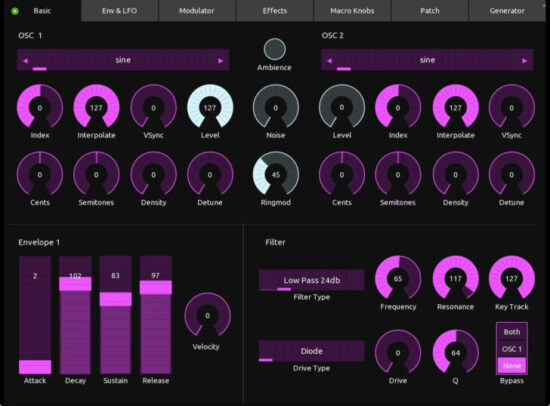Click the Sustain slider handle
This screenshot has width=550, height=406.
pyautogui.click(x=115, y=299)
